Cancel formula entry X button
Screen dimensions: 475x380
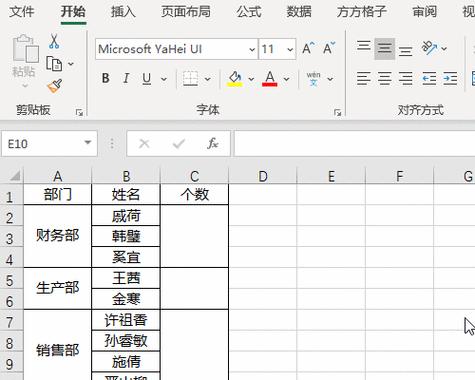(x=144, y=144)
